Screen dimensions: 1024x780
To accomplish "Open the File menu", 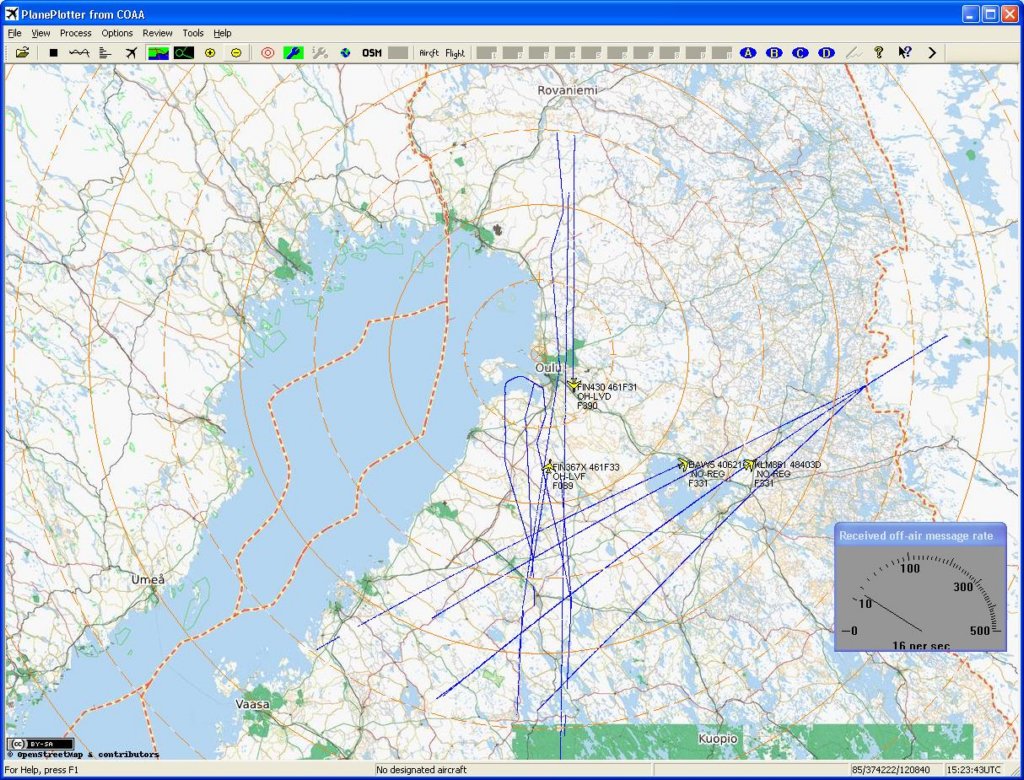I will [x=15, y=33].
